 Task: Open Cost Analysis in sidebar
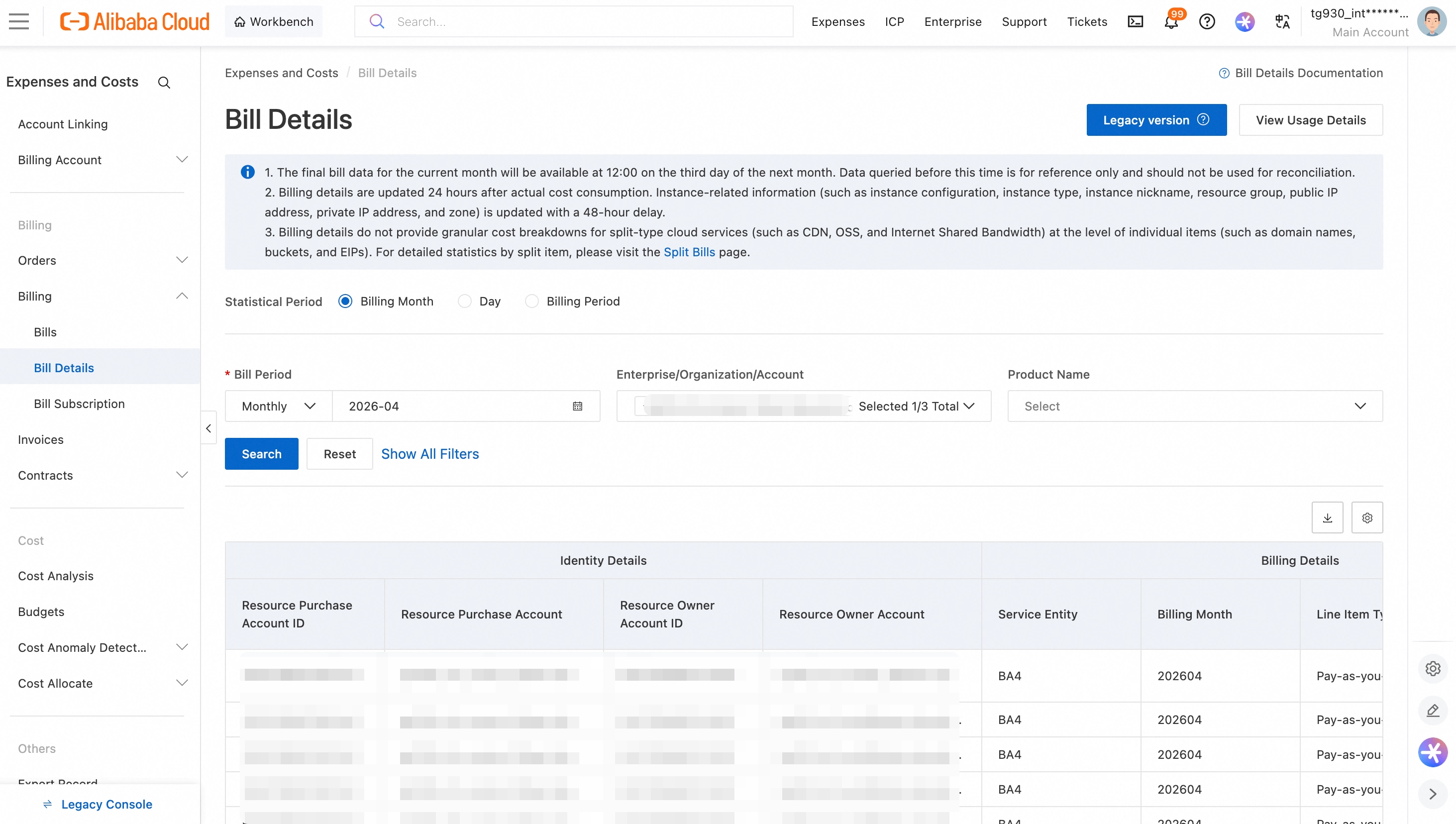coord(55,576)
